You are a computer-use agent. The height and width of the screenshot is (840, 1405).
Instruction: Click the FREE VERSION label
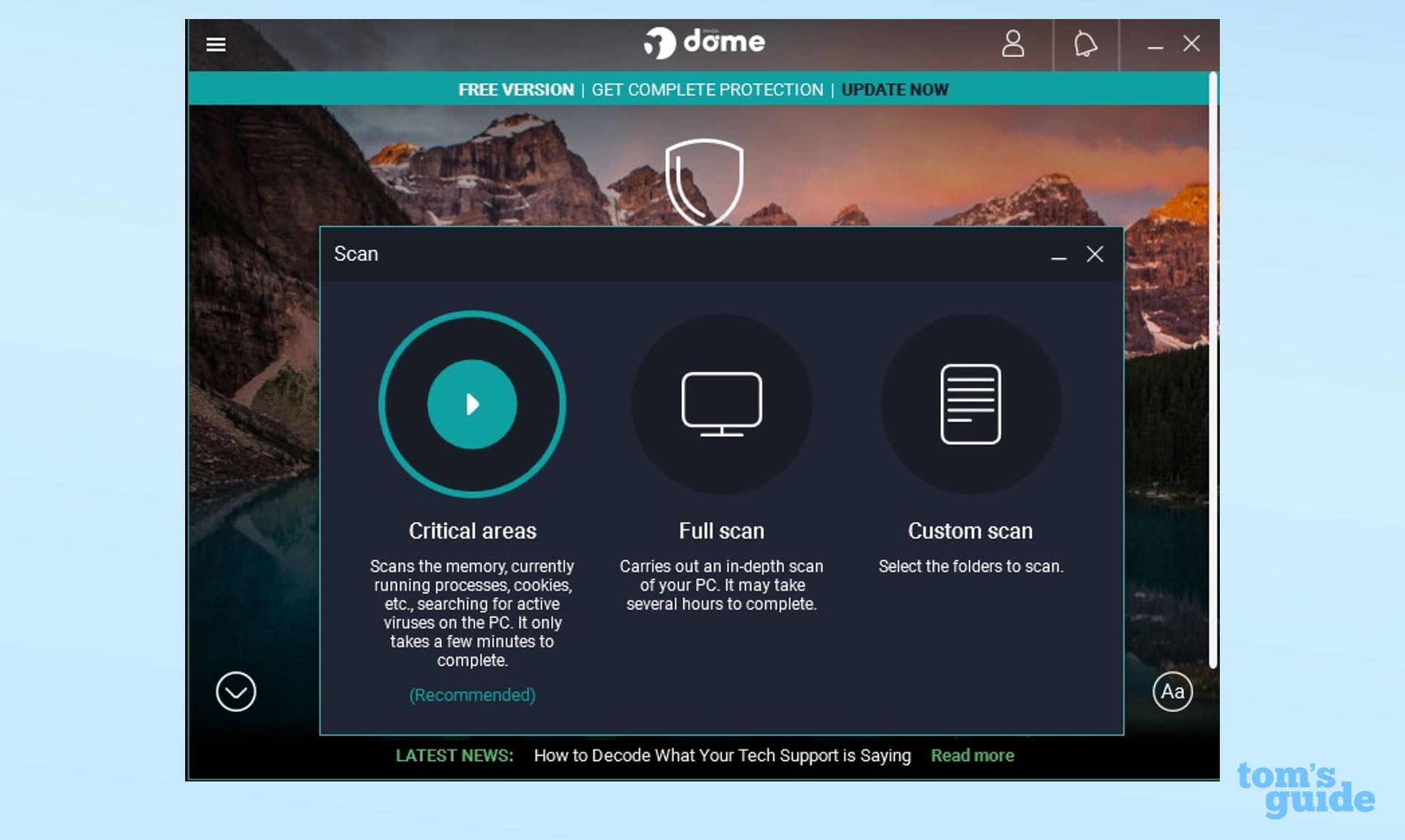pyautogui.click(x=516, y=89)
